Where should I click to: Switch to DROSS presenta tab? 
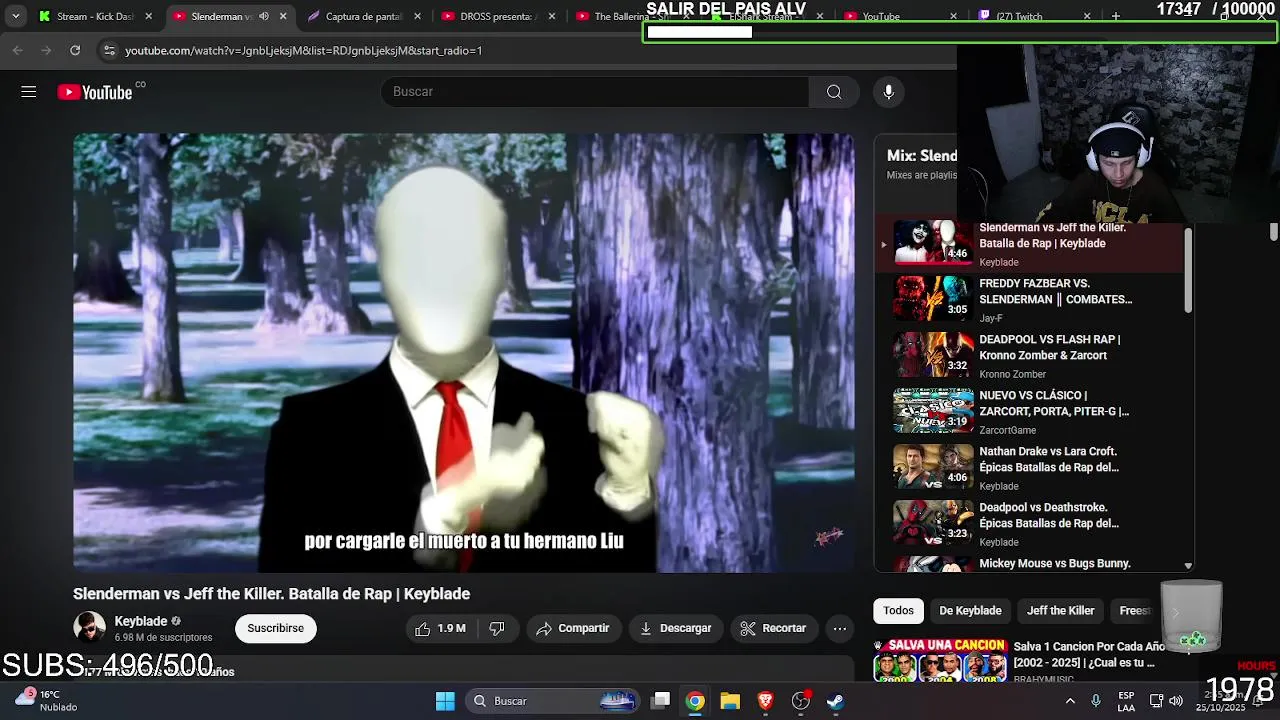[x=497, y=16]
